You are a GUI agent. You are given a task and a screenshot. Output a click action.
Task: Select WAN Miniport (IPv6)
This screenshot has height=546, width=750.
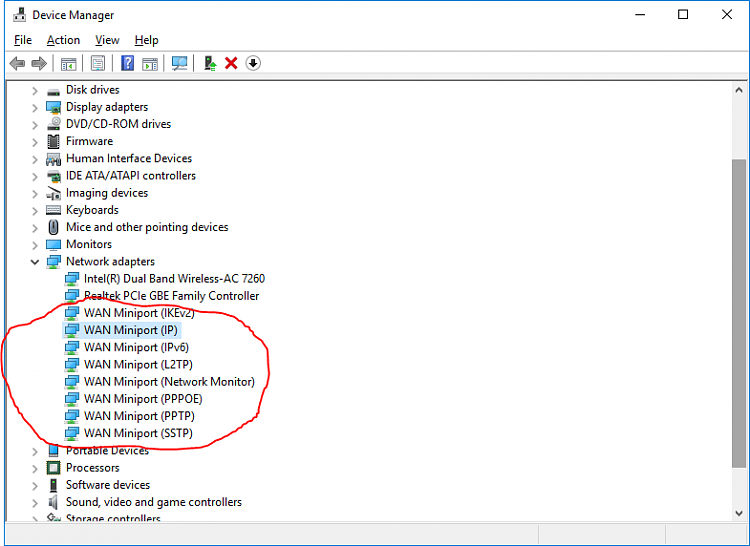[136, 348]
